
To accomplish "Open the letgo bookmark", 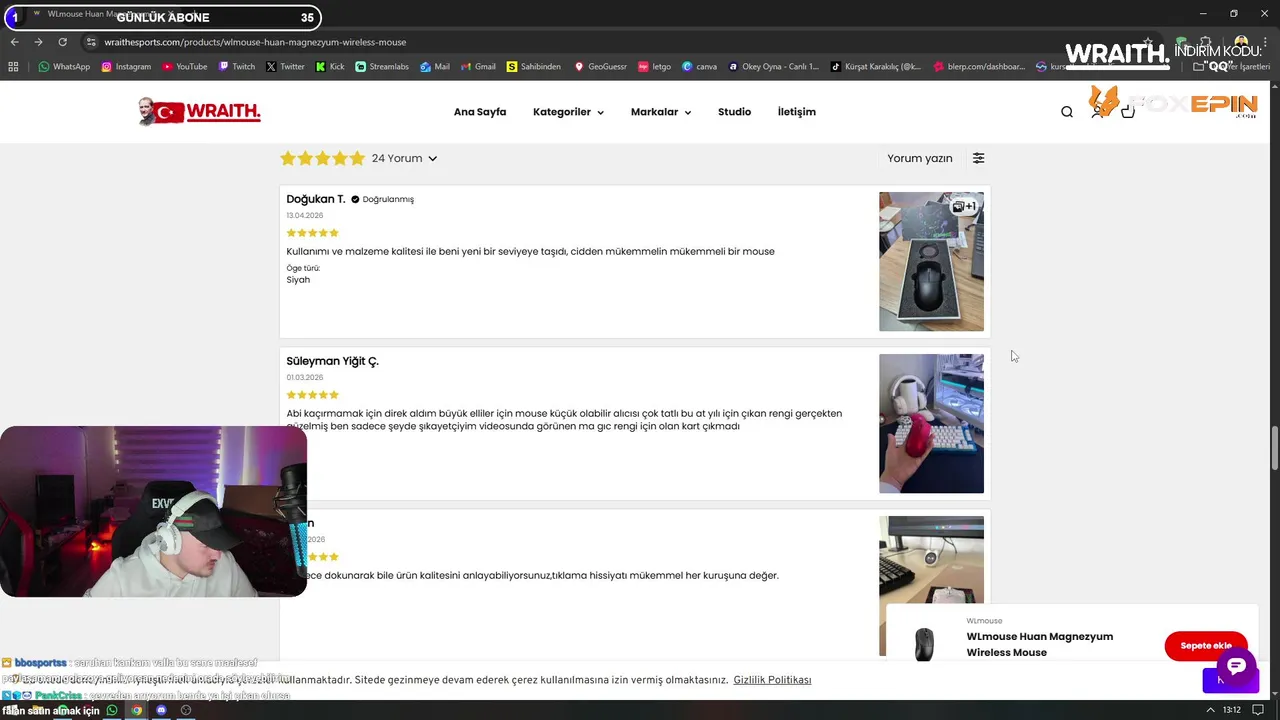I will 654,67.
